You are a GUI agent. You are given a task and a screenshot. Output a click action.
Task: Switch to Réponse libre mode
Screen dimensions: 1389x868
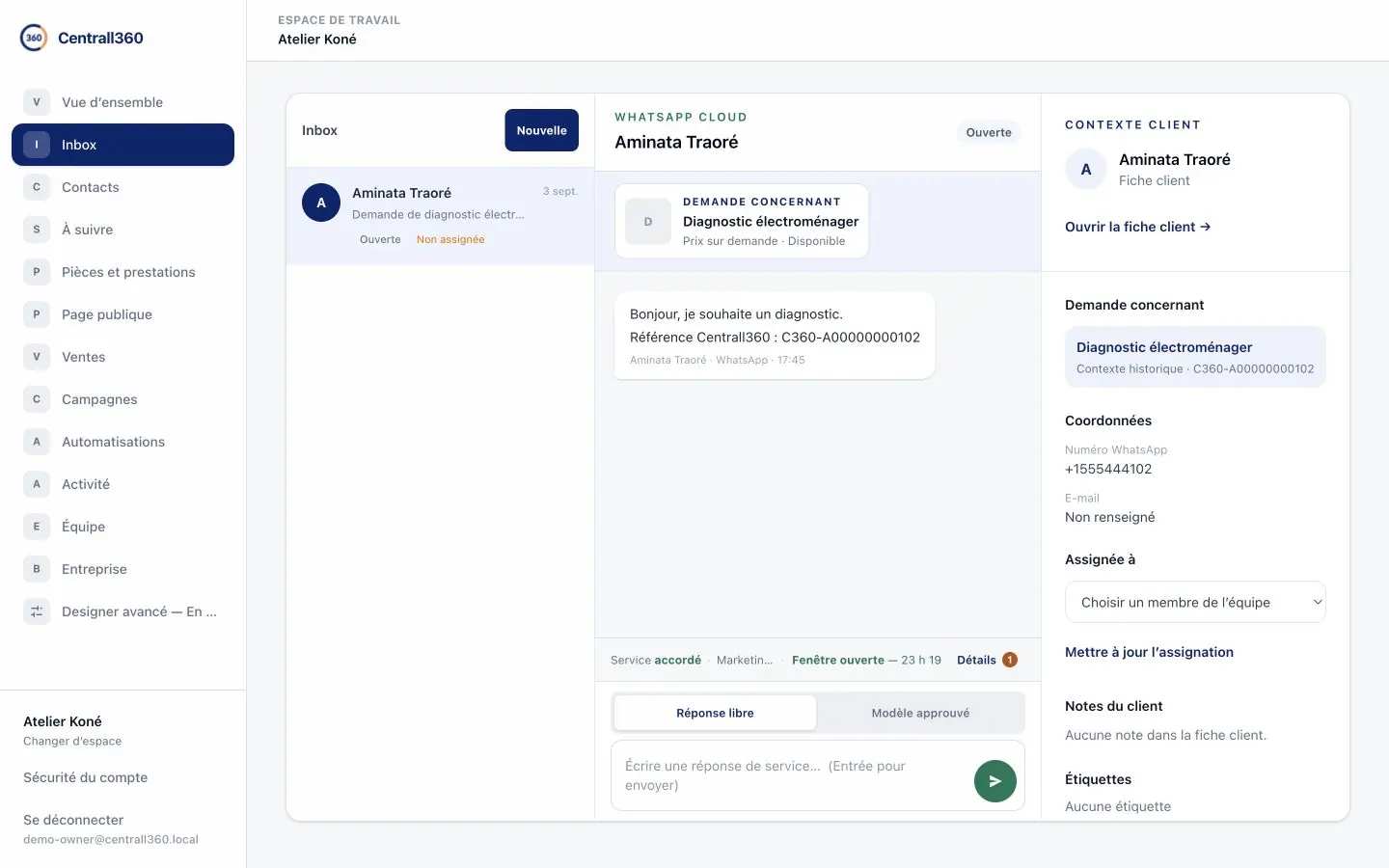715,713
